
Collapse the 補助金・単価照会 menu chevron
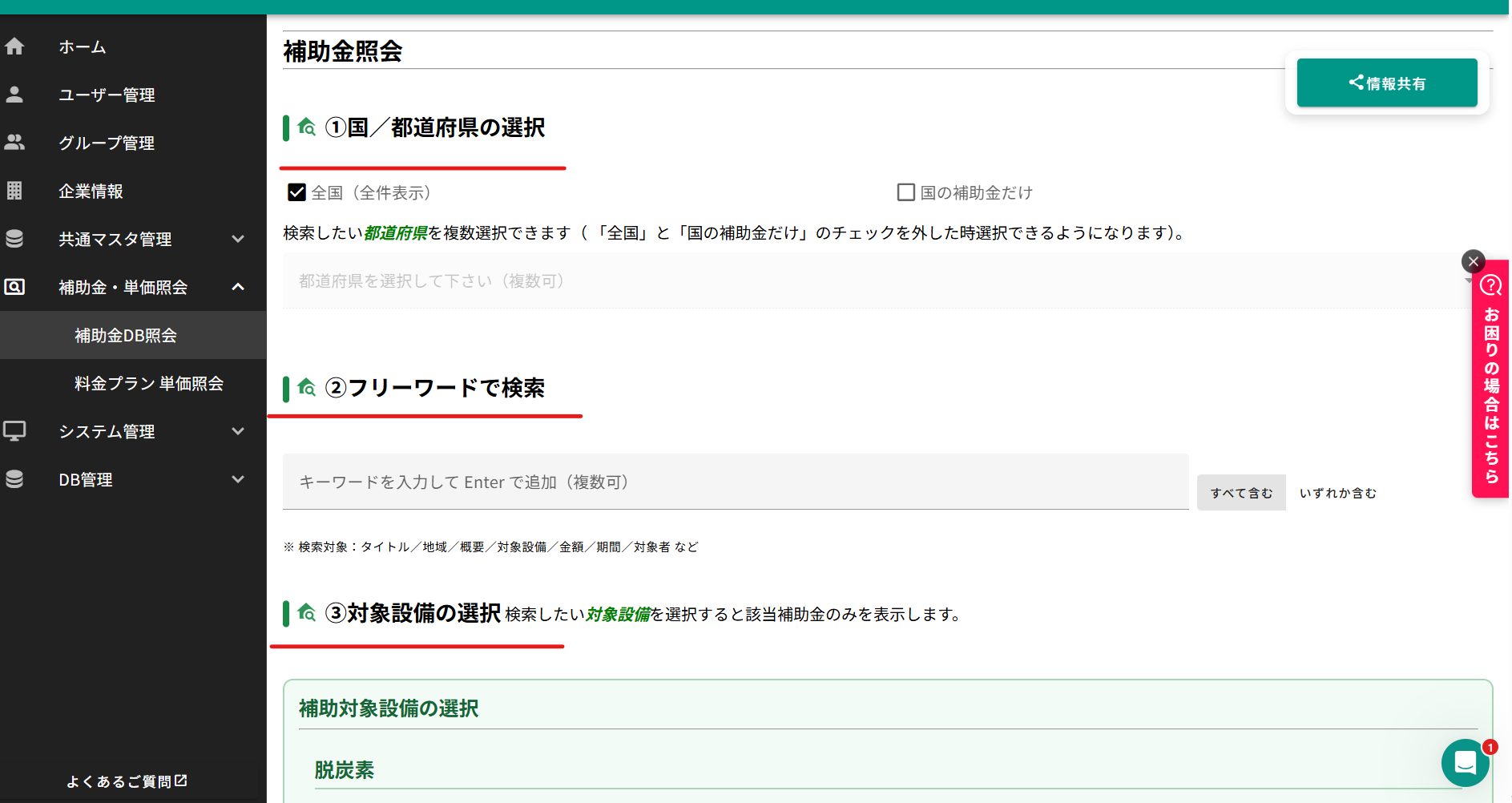tap(238, 287)
